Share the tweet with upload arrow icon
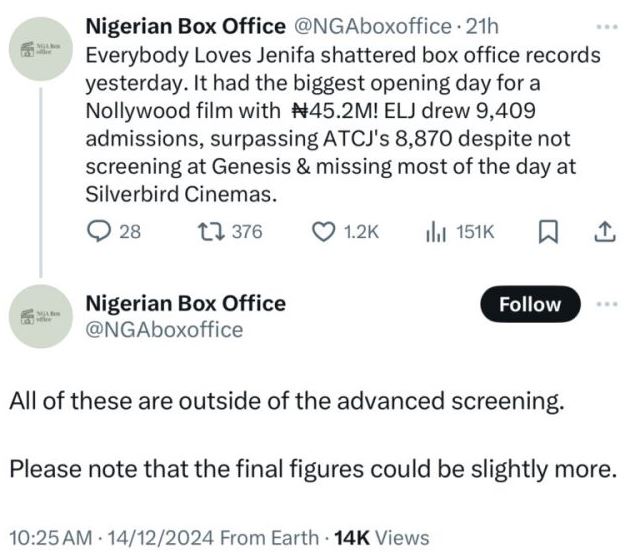 point(603,232)
